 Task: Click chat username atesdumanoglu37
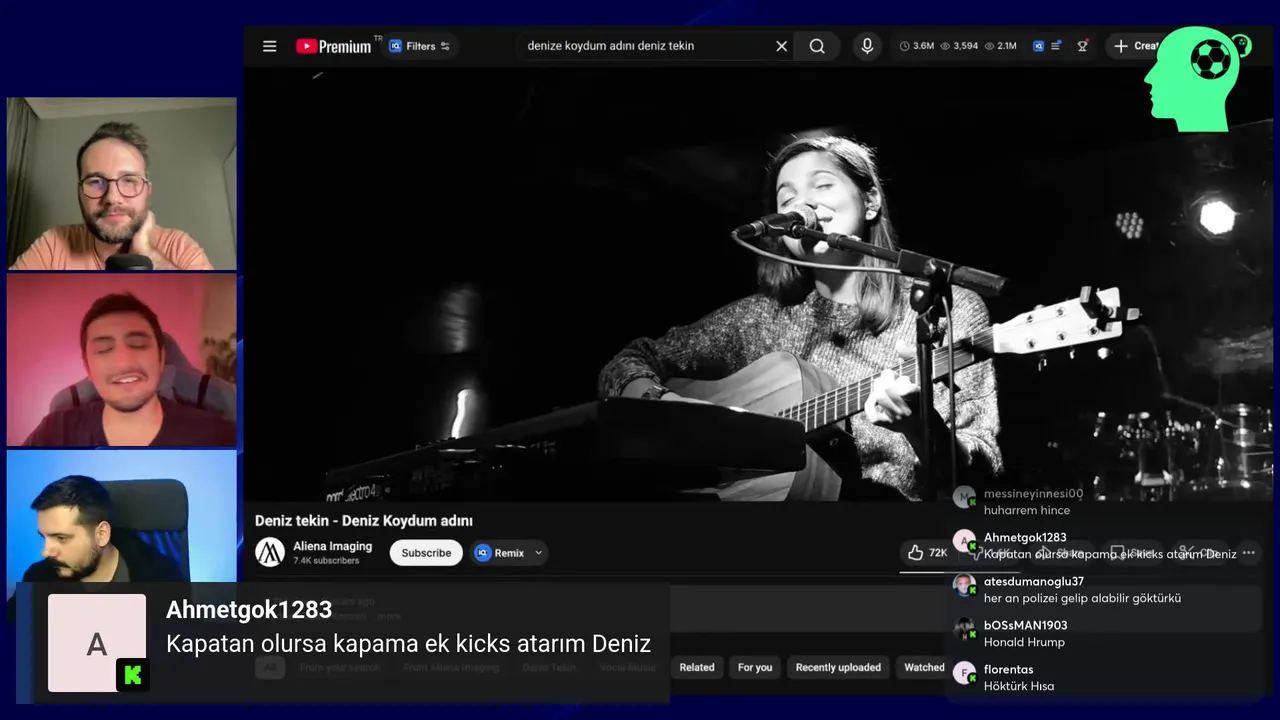point(1033,582)
